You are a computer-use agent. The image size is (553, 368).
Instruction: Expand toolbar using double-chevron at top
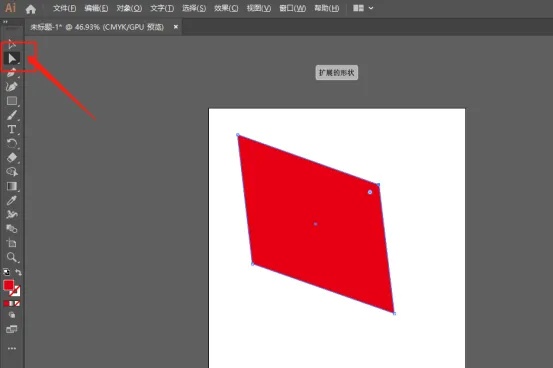pyautogui.click(x=5, y=22)
